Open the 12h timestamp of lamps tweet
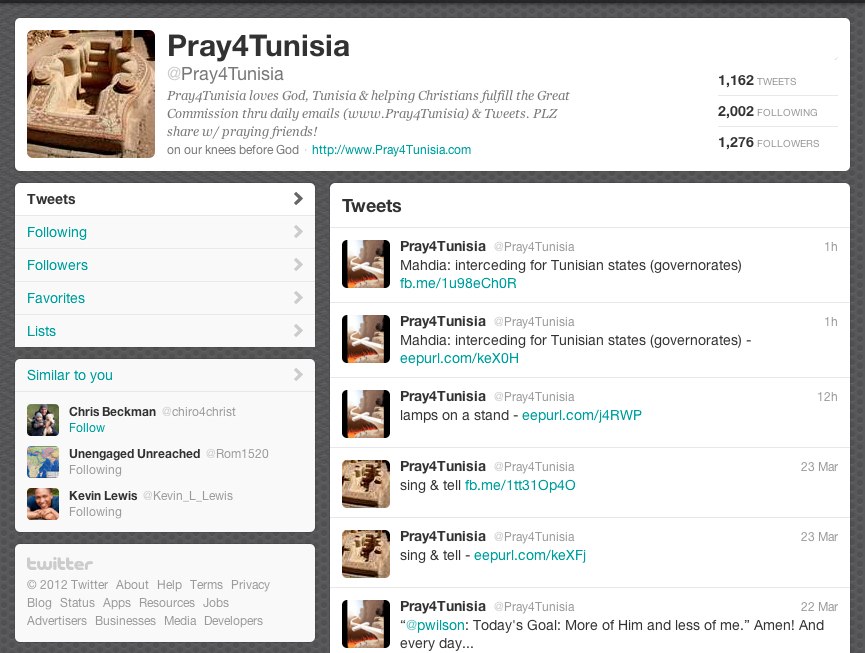The image size is (865, 653). (827, 397)
